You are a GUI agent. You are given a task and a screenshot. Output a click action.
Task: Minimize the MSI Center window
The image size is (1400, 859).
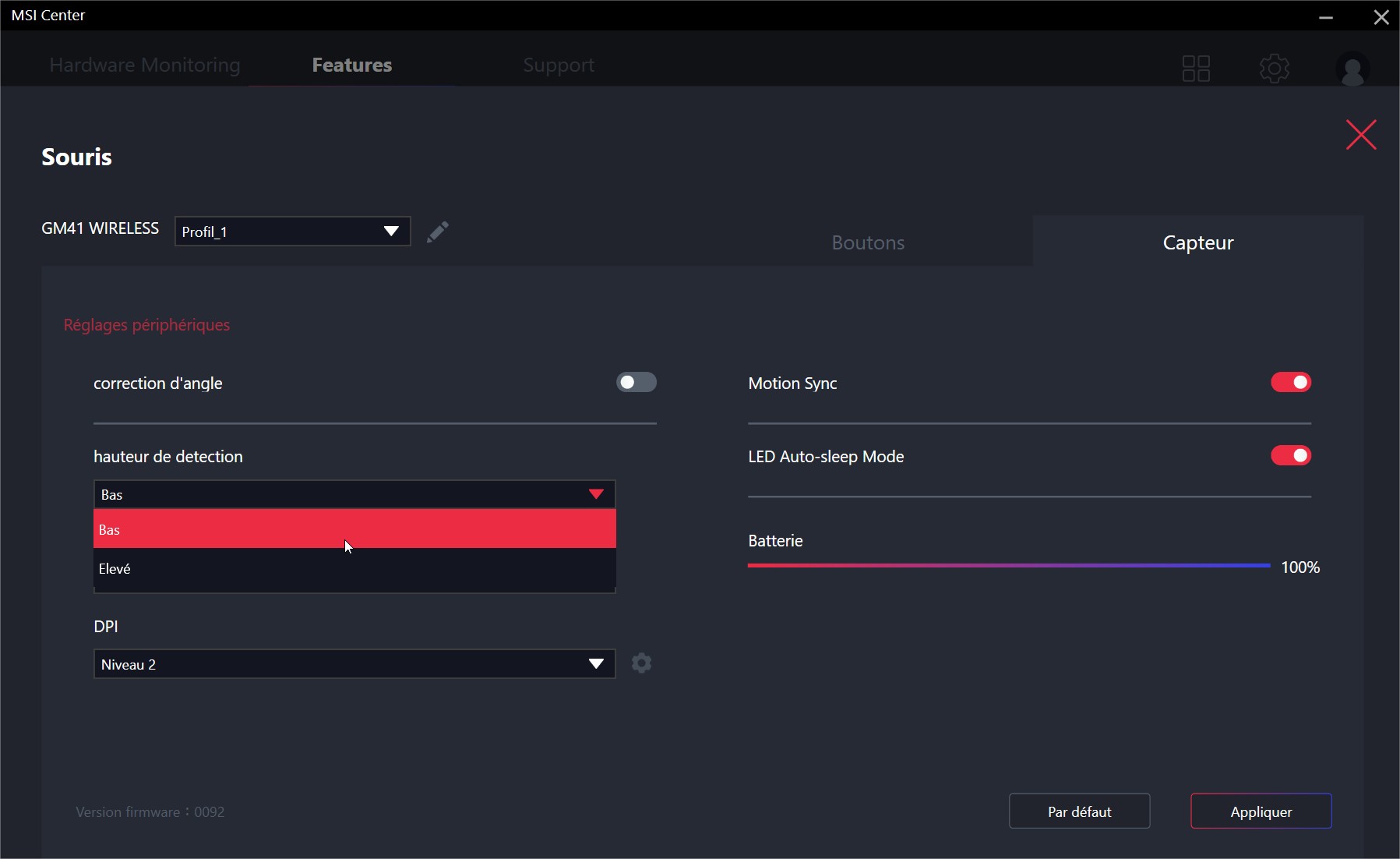[1325, 17]
